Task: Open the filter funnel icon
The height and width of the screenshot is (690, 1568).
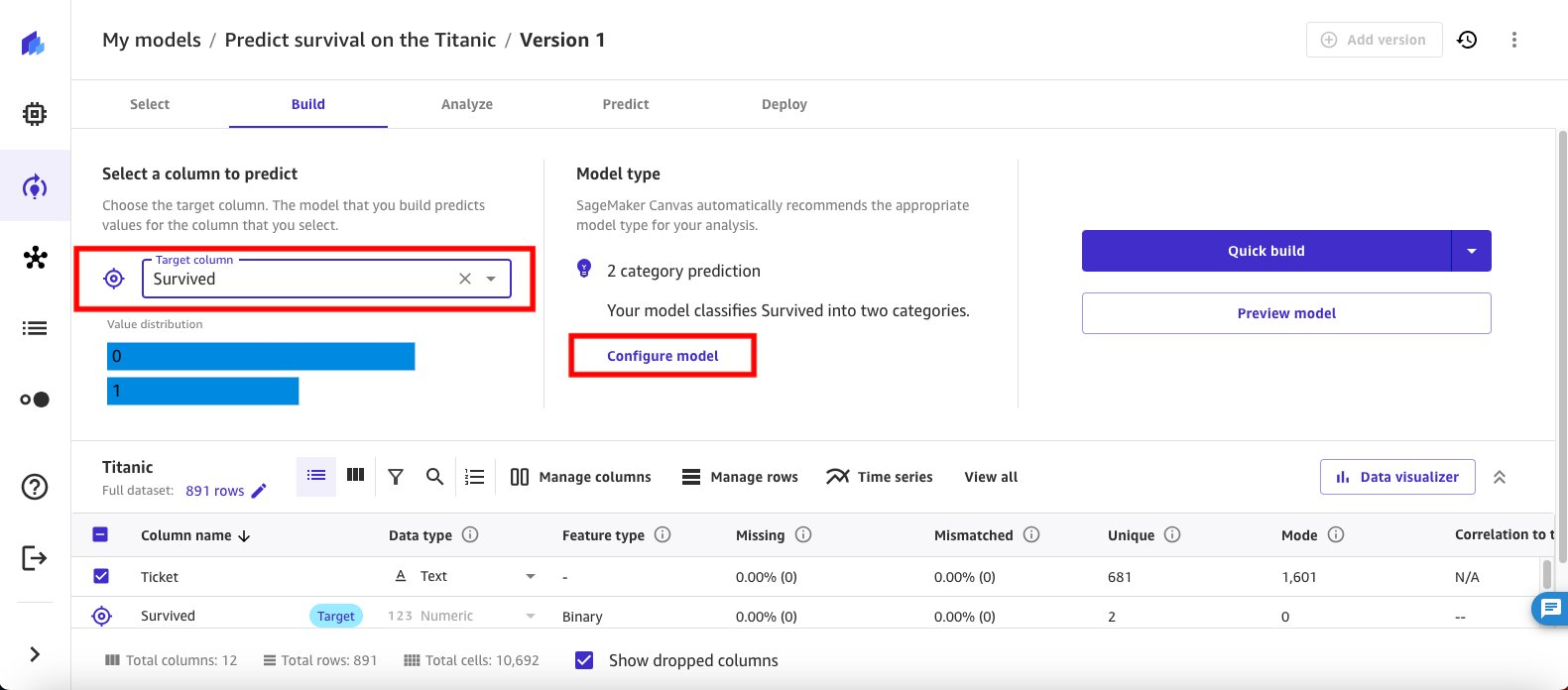Action: point(396,477)
